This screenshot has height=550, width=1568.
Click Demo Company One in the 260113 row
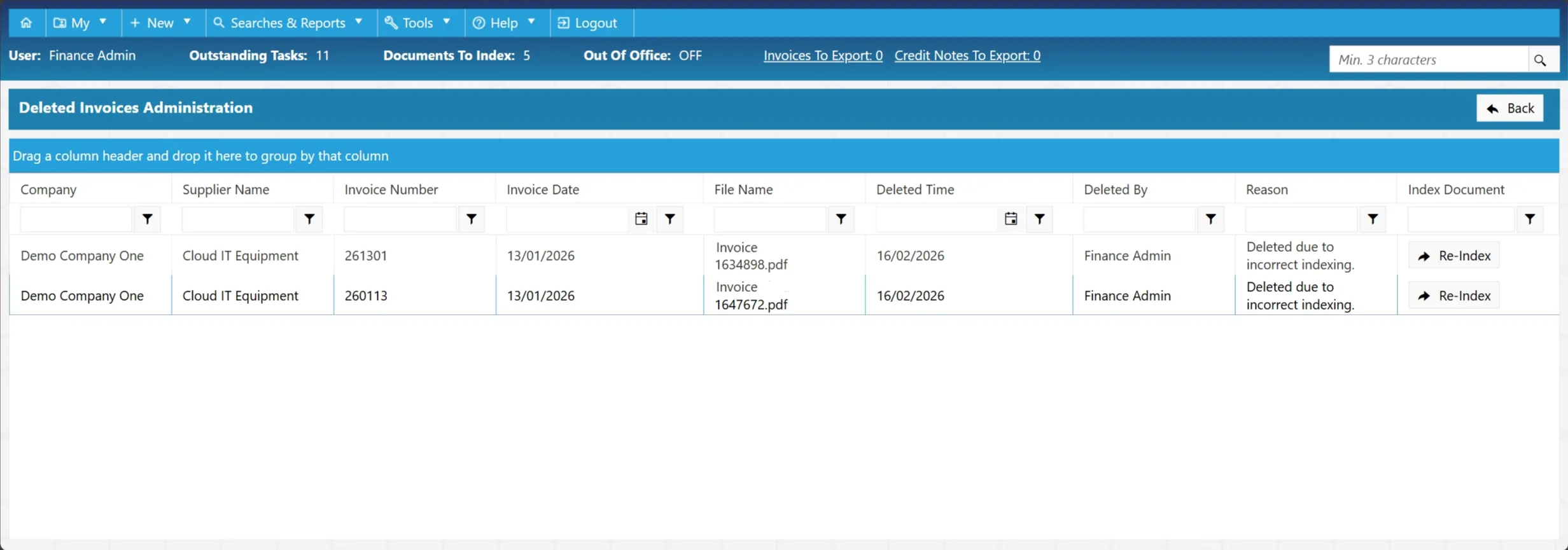coord(82,296)
